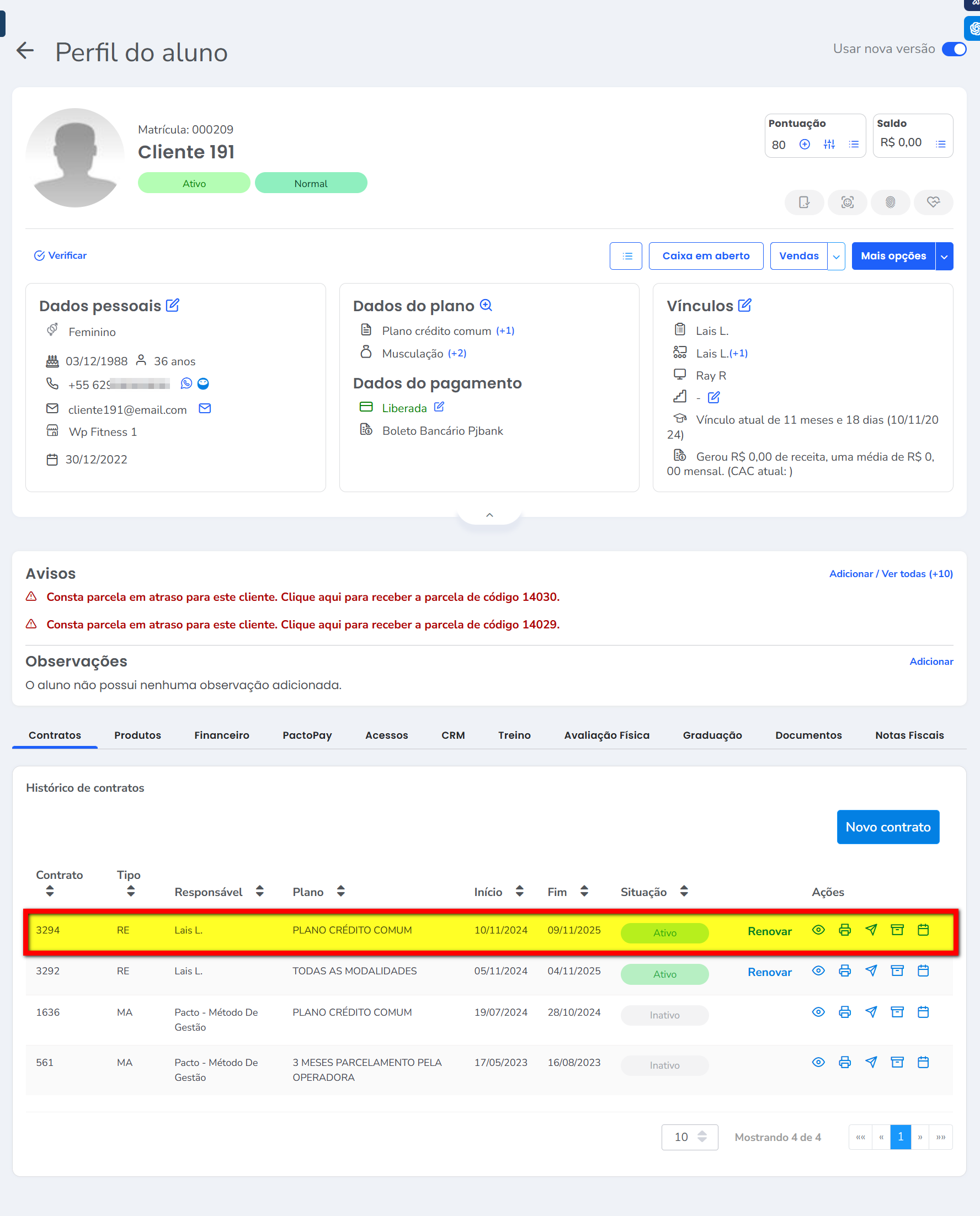
Task: Send contract 1636 with paper plane icon
Action: [x=871, y=1012]
